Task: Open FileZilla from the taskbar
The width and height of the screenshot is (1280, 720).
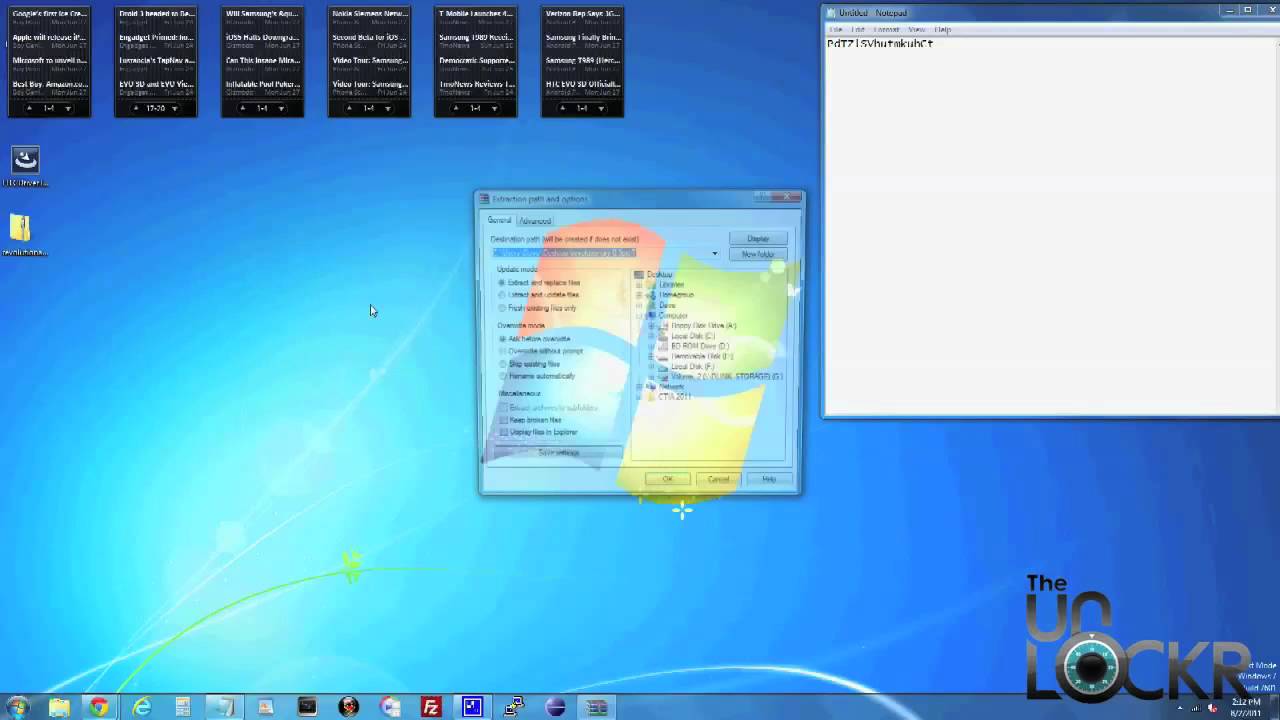Action: [x=431, y=707]
